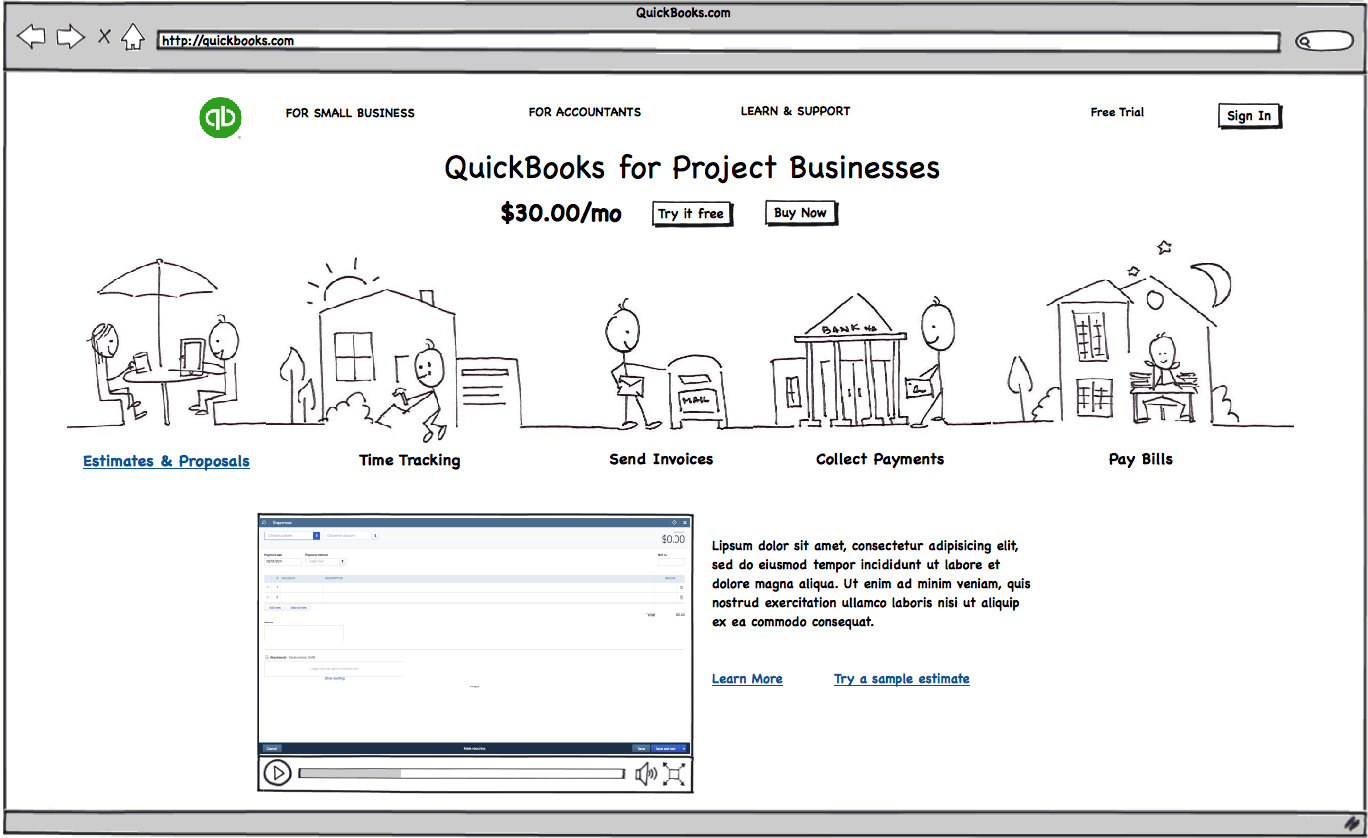1368x838 pixels.
Task: Click the Payment date field
Action: tap(283, 562)
